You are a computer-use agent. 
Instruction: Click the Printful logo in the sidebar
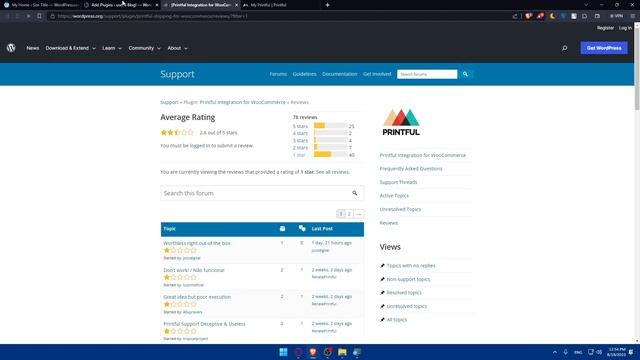[401, 122]
